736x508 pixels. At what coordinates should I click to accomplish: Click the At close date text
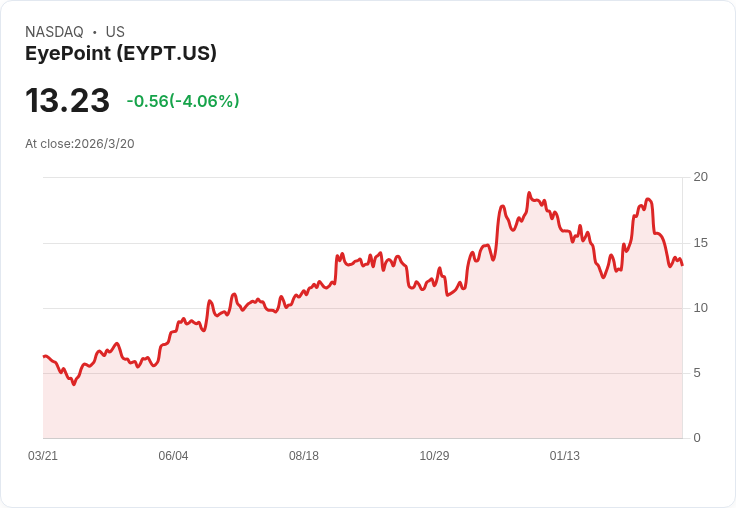(80, 144)
